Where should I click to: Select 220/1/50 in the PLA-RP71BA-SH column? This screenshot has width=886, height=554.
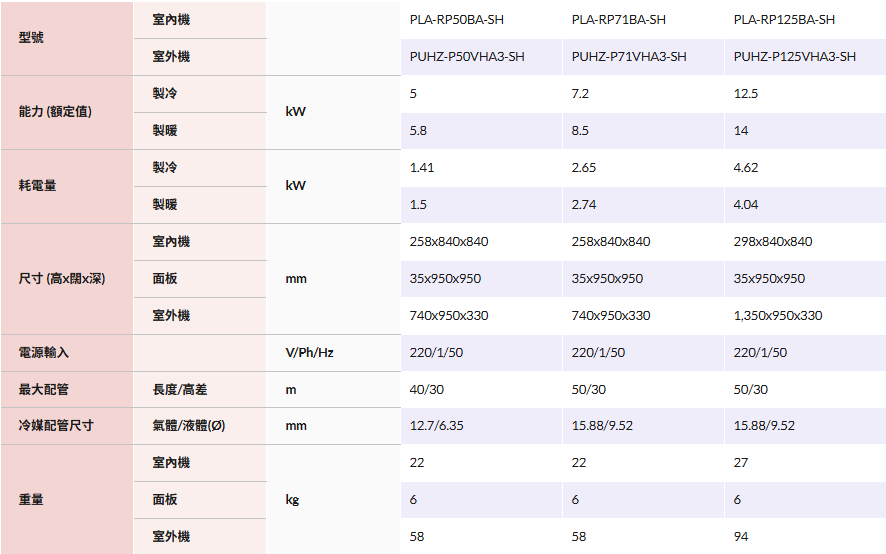pos(598,353)
